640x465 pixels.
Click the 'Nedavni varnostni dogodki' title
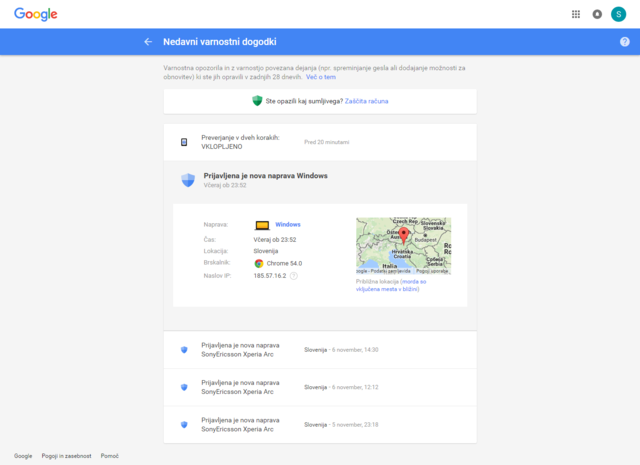pyautogui.click(x=220, y=42)
